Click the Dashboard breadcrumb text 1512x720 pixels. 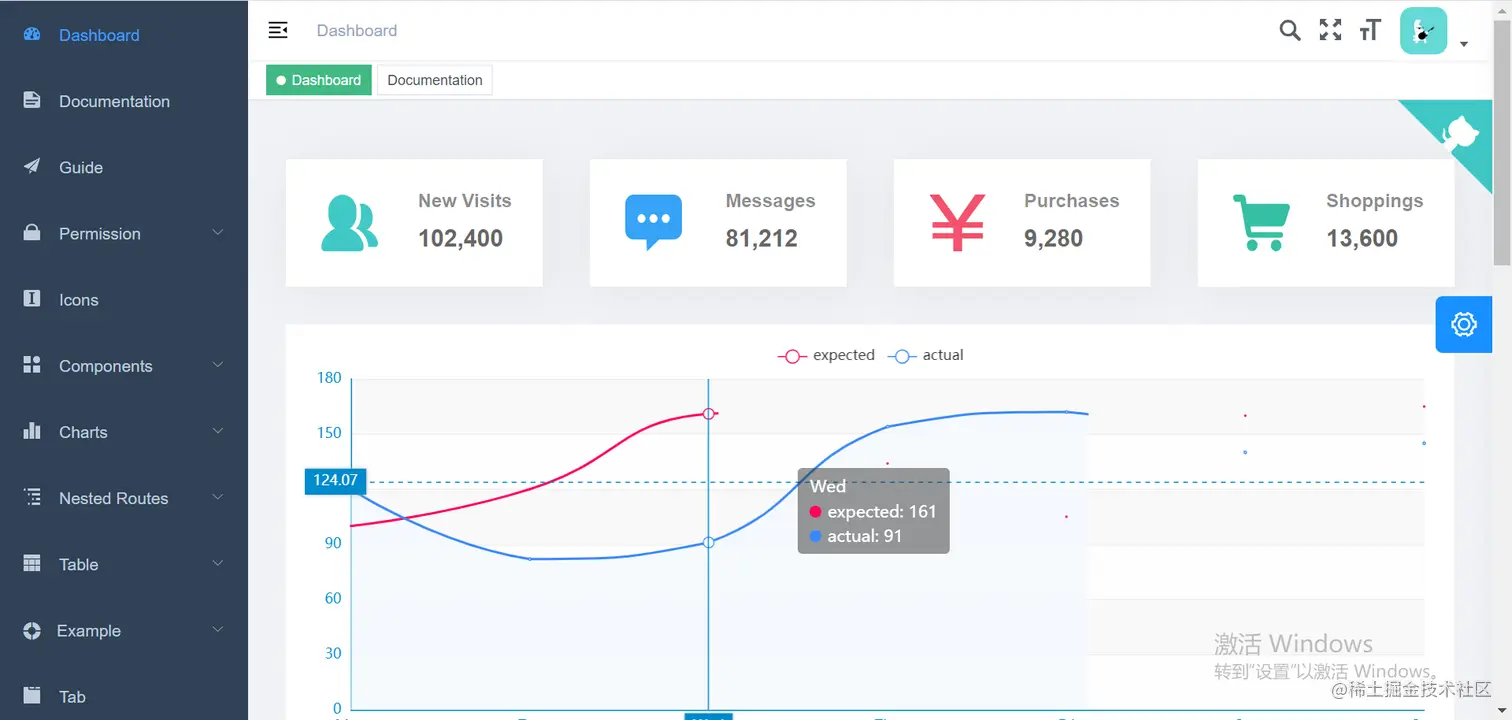pyautogui.click(x=357, y=31)
